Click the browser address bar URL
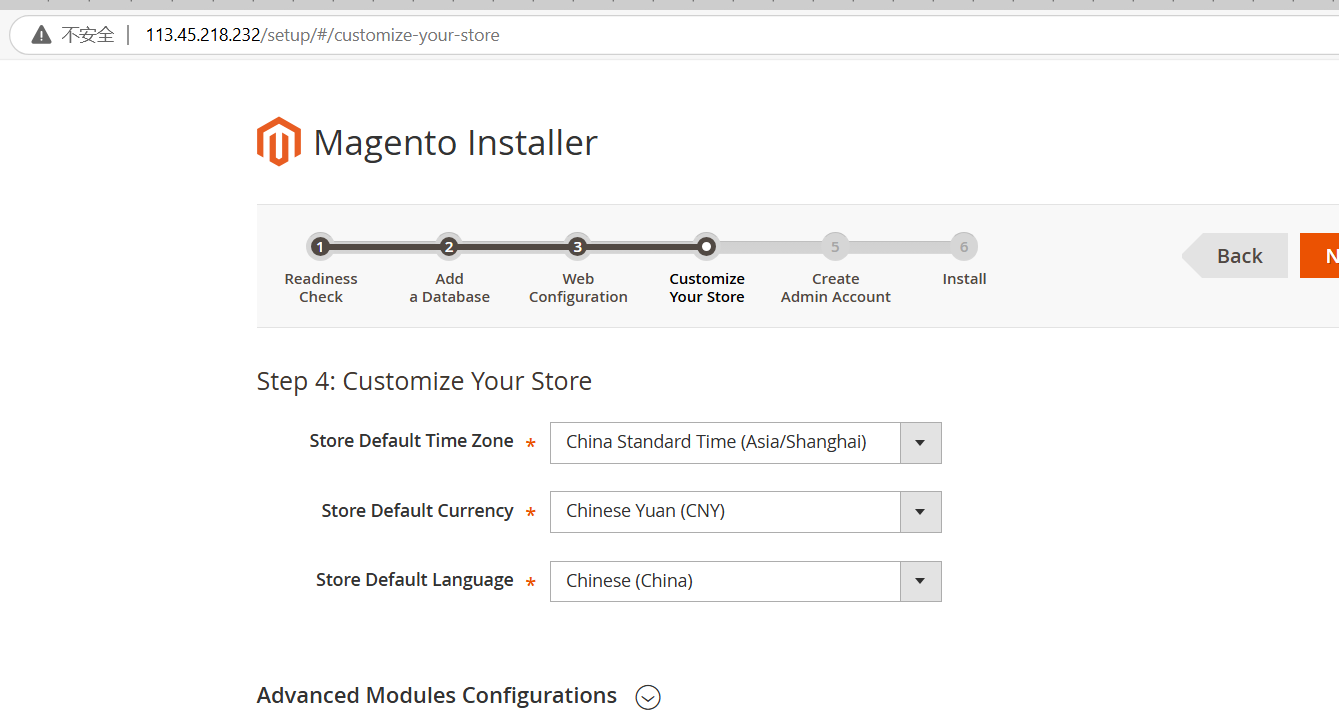The image size is (1339, 723). (322, 35)
